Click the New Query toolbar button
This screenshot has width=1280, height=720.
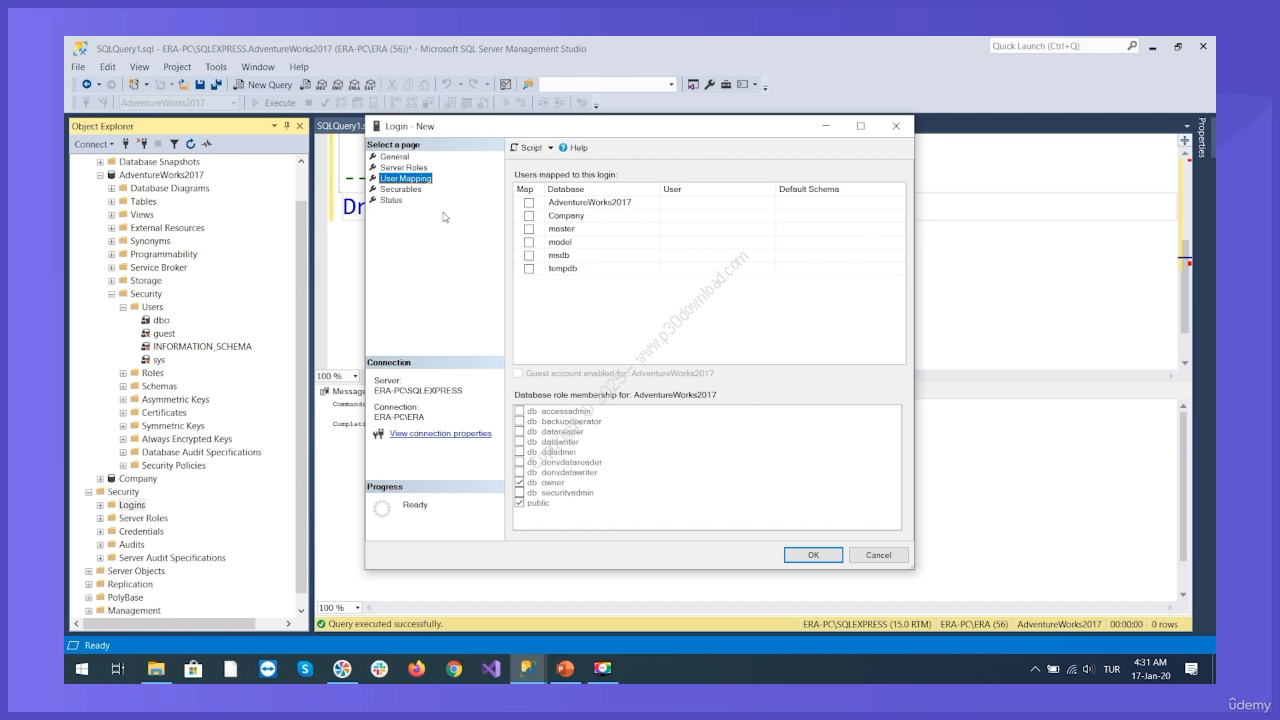(263, 85)
